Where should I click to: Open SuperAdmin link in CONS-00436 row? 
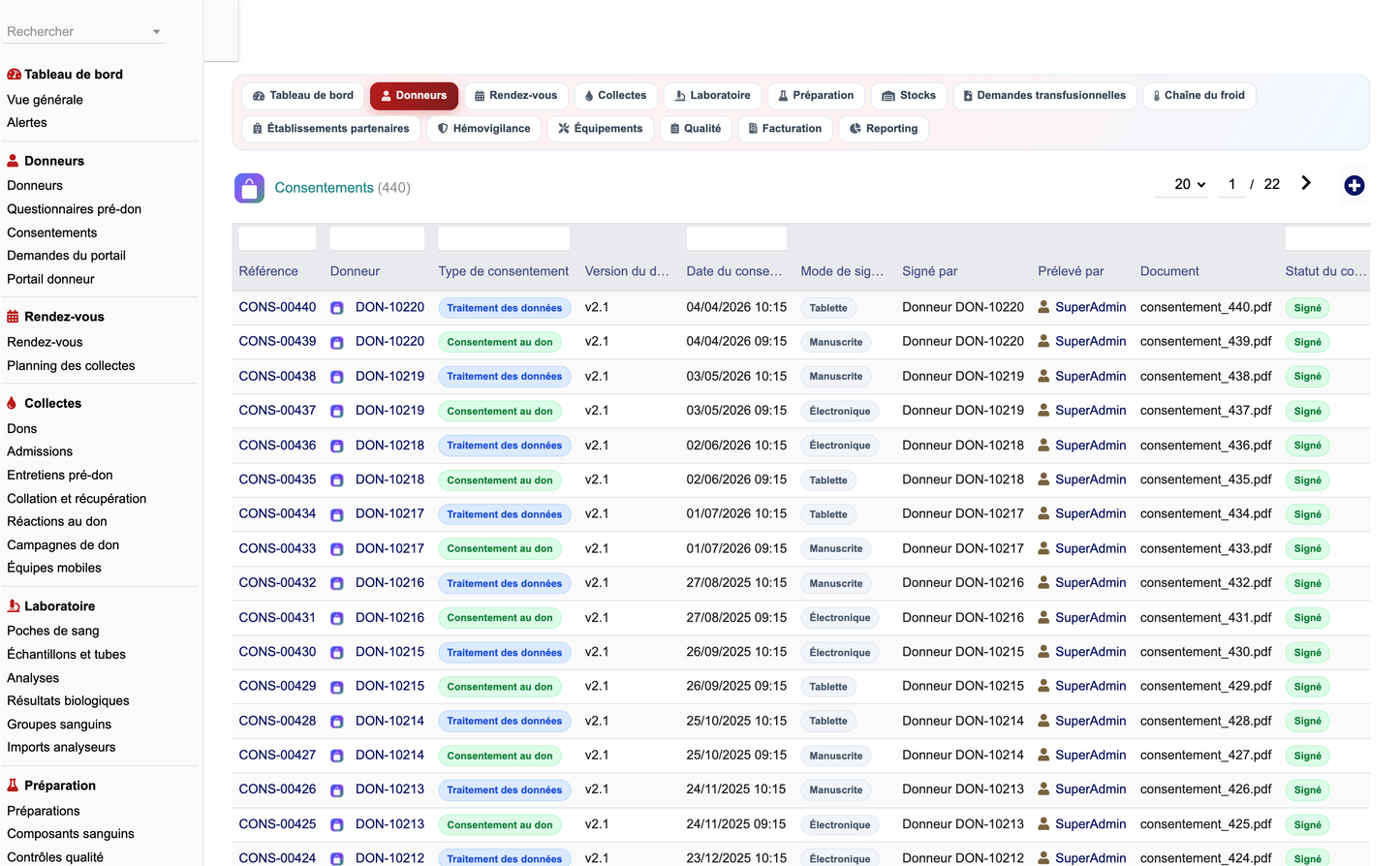[1090, 446]
